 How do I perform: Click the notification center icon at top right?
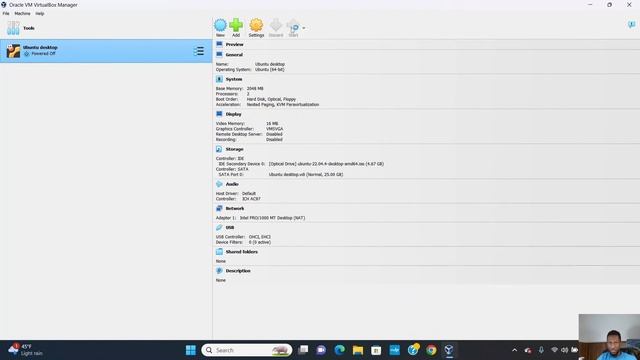point(631,25)
